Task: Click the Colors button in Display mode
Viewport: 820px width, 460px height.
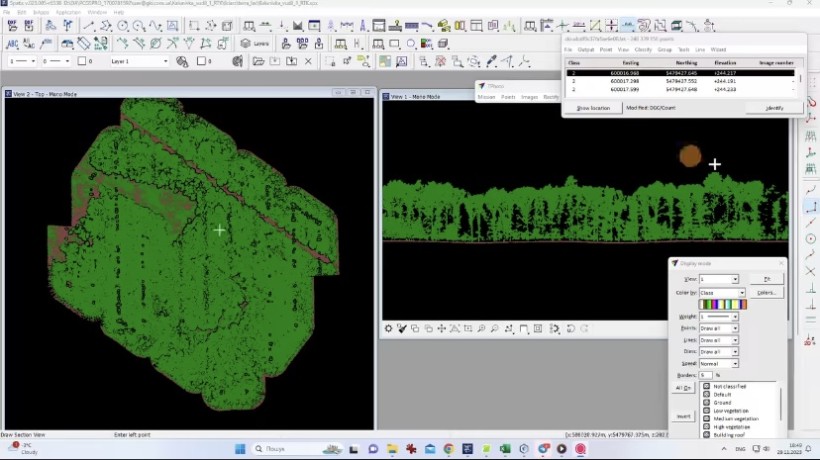Action: coord(767,293)
